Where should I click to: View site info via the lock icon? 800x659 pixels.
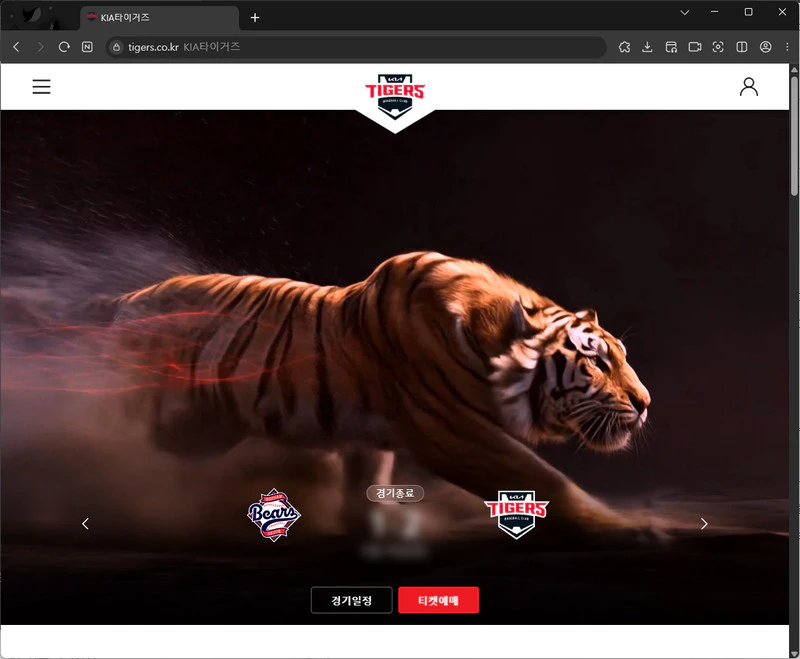[116, 47]
